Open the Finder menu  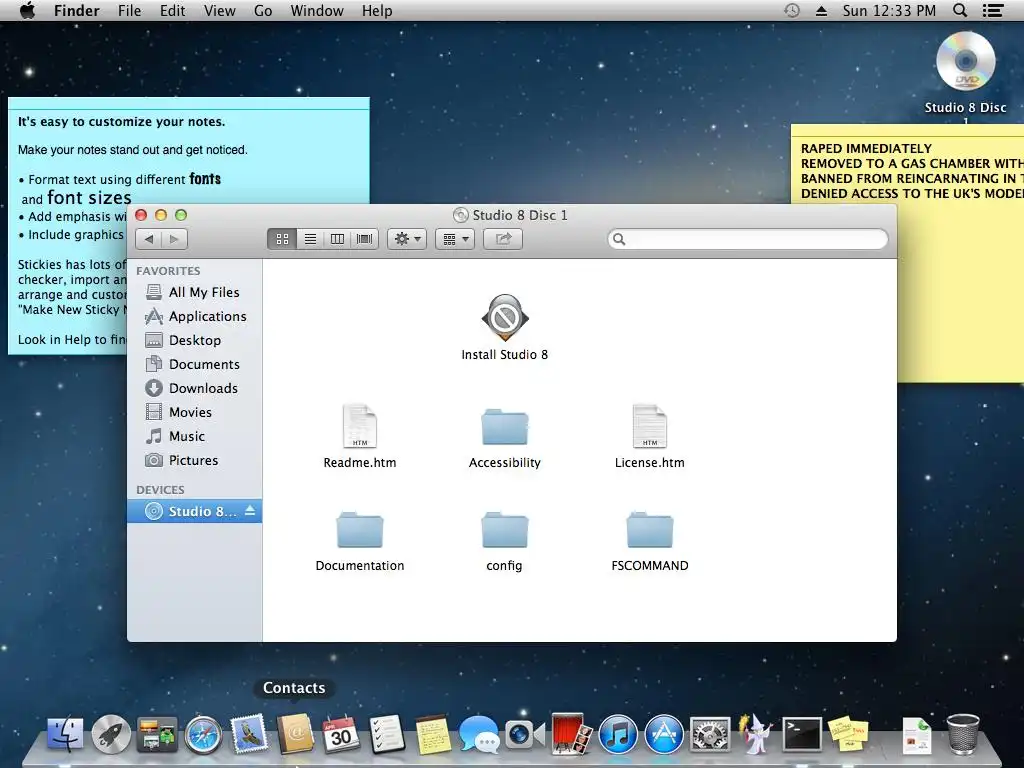pyautogui.click(x=76, y=11)
